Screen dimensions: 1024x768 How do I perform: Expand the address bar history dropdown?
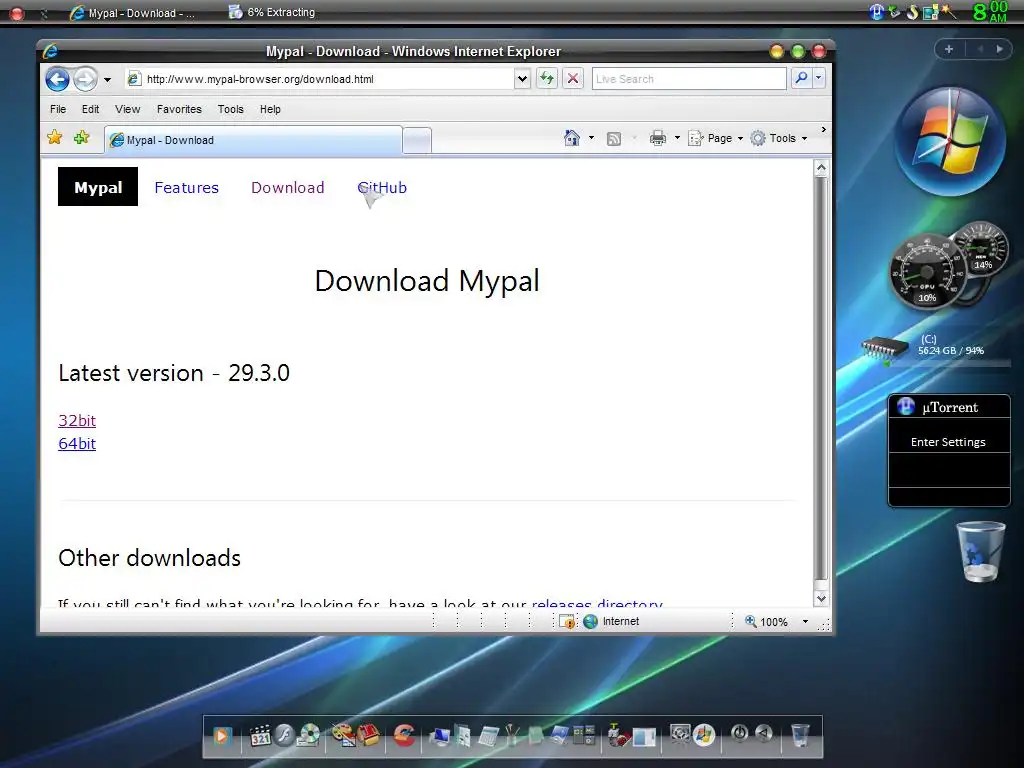coord(522,79)
